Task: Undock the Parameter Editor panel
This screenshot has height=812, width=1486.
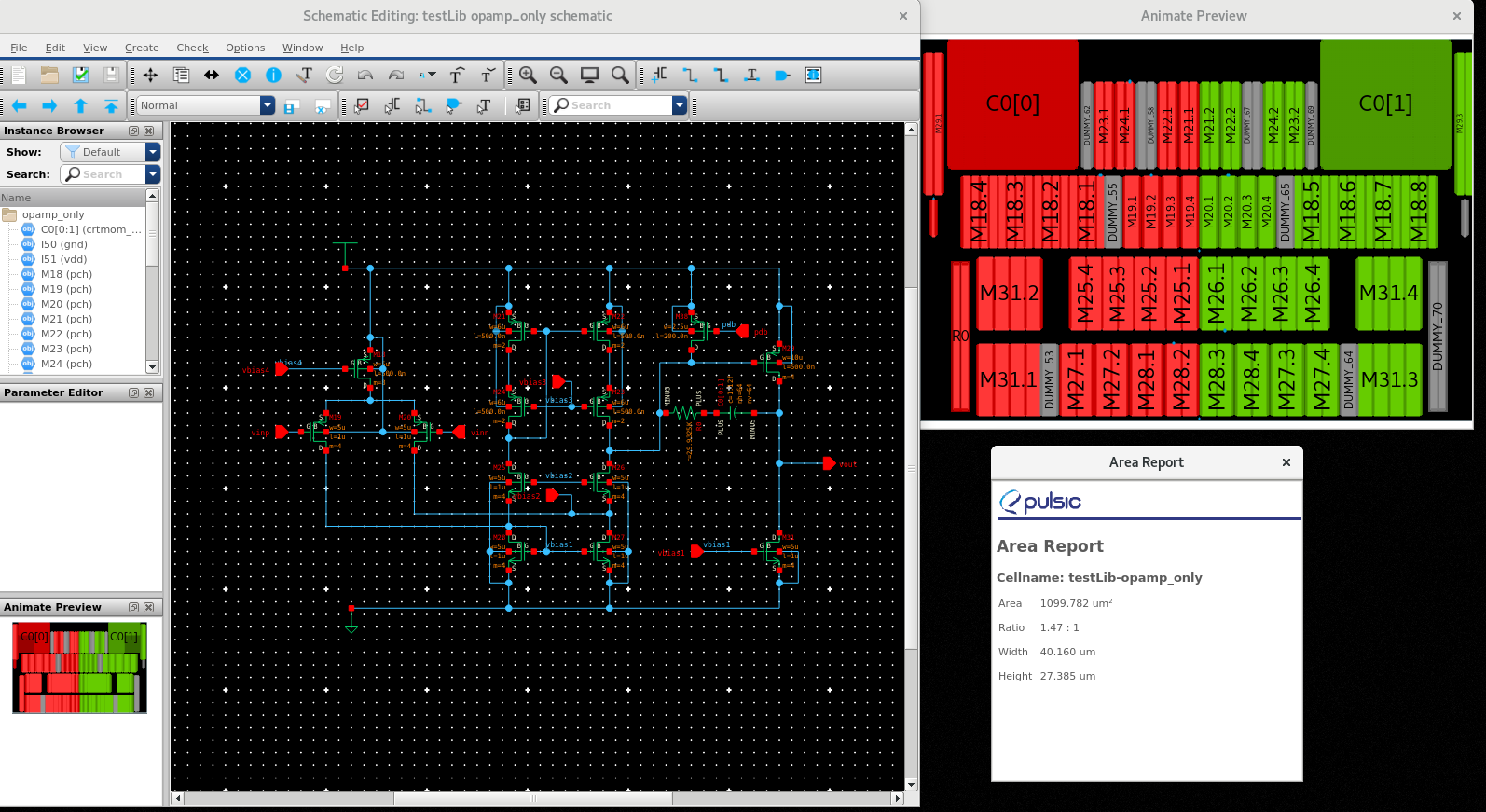Action: coord(133,393)
